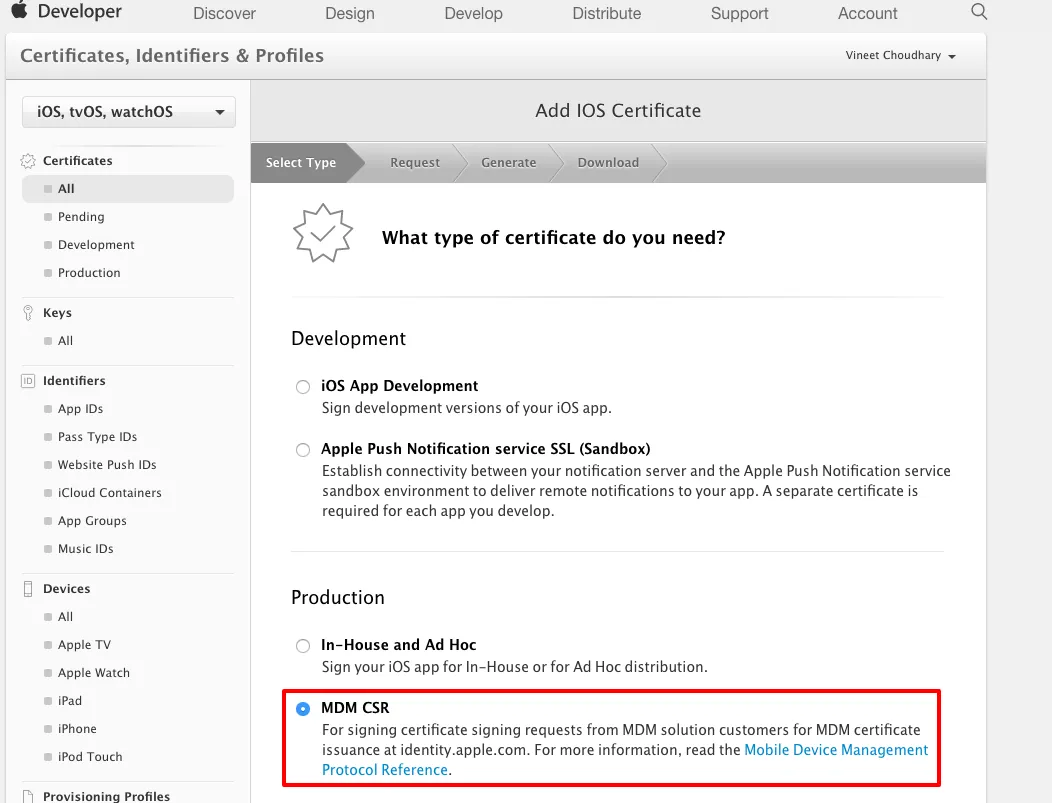The image size is (1052, 803).
Task: Choose Apple Push Notification service SSL (Sandbox)
Action: point(303,450)
